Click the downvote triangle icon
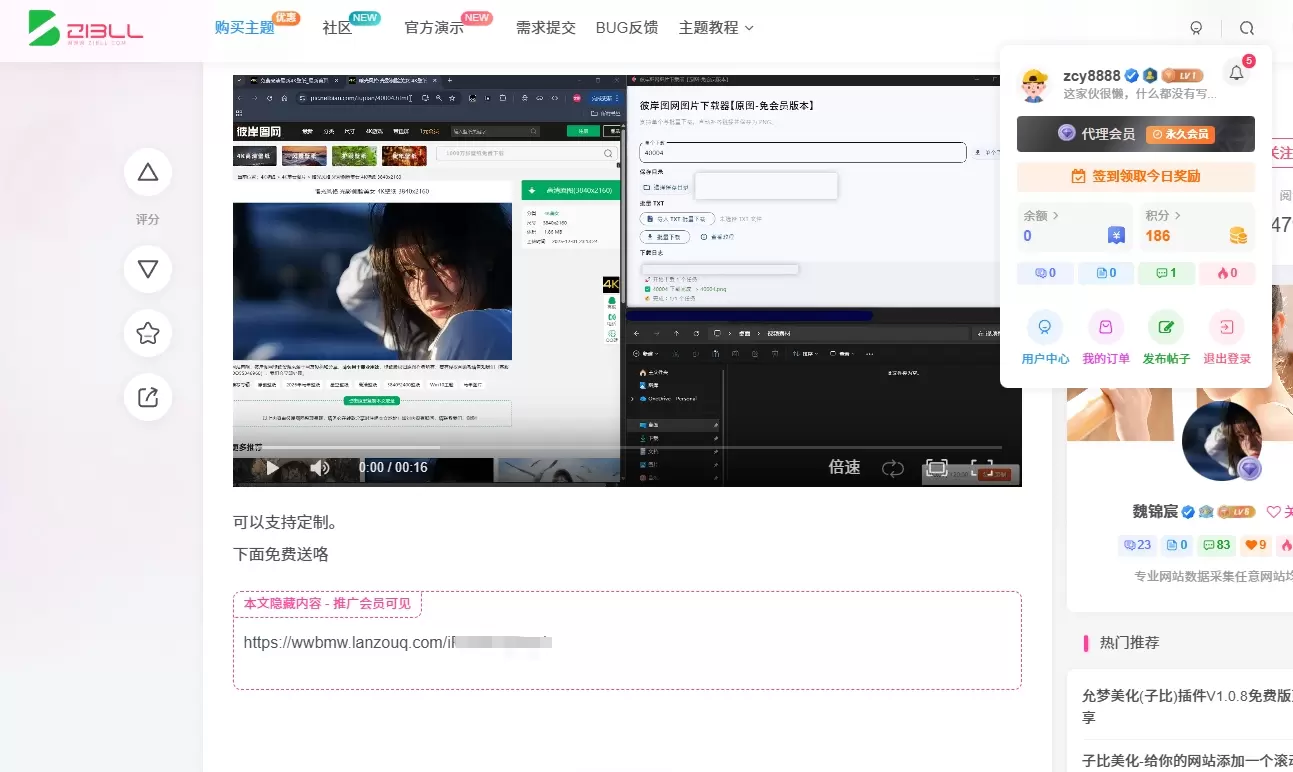 (148, 269)
